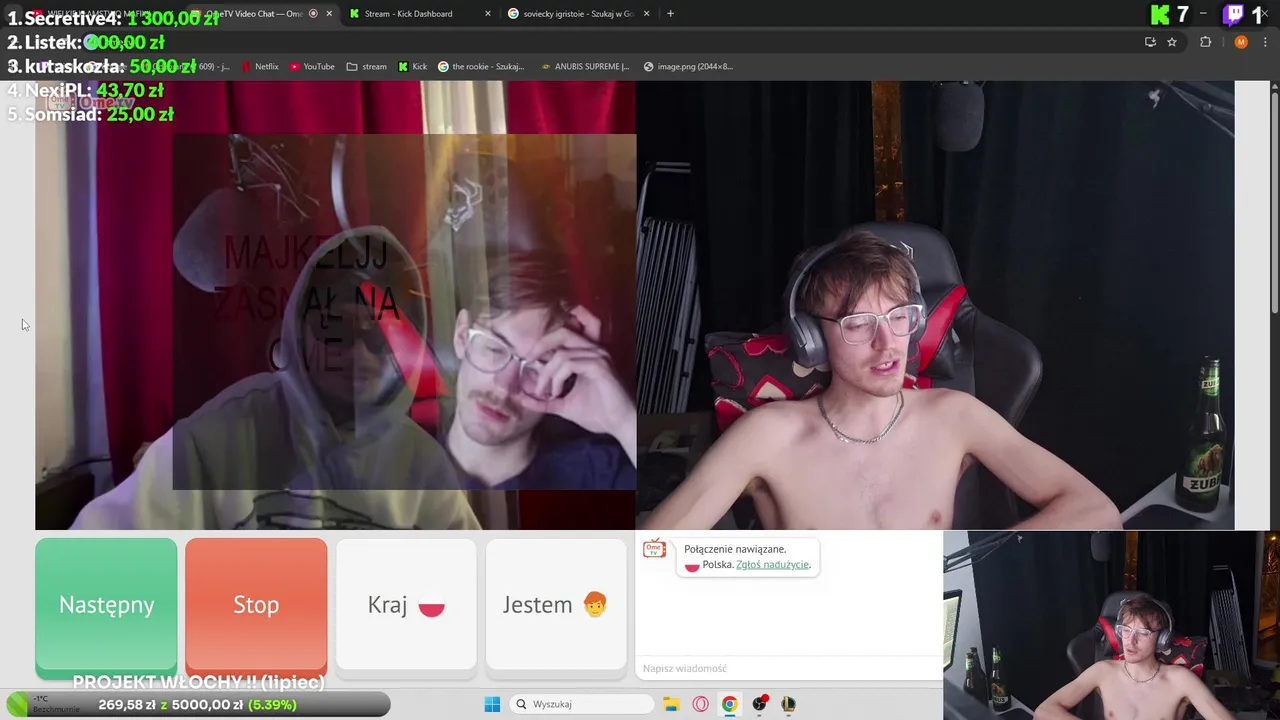Open the ANUBIS SUPREME bookmark

coord(585,67)
